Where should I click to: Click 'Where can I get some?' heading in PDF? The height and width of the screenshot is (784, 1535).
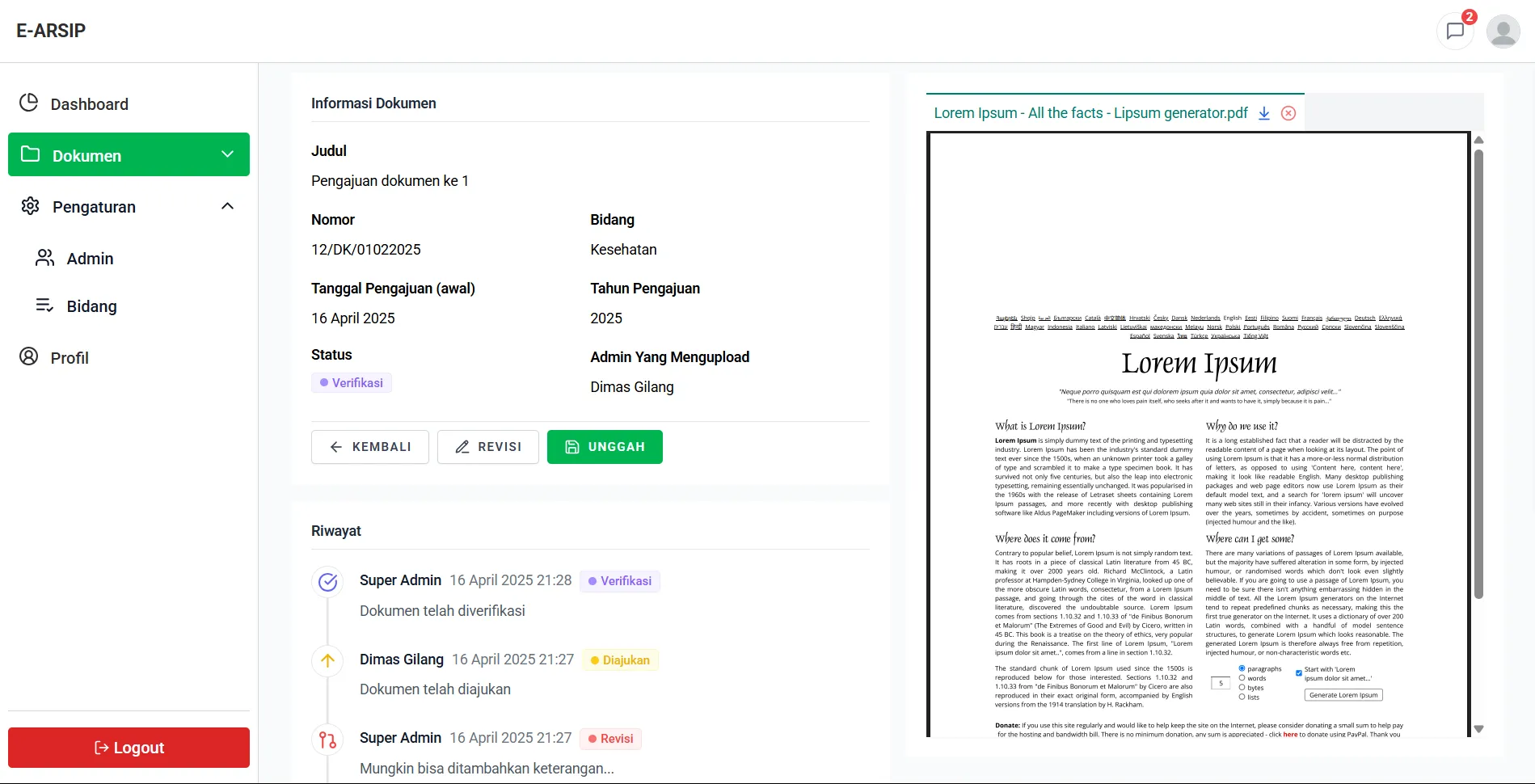(x=1250, y=538)
